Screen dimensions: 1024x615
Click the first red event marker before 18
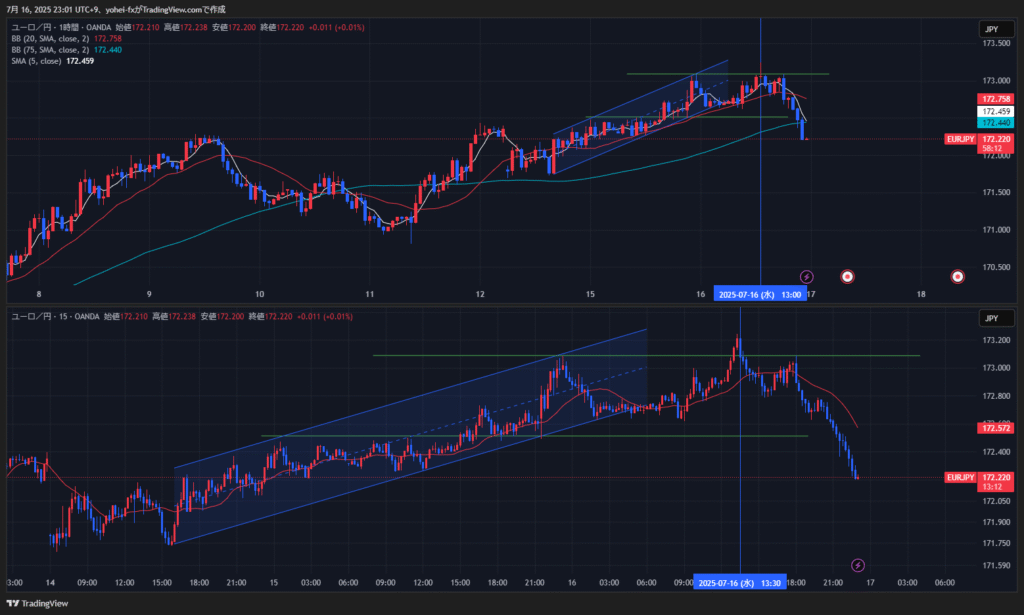click(847, 275)
